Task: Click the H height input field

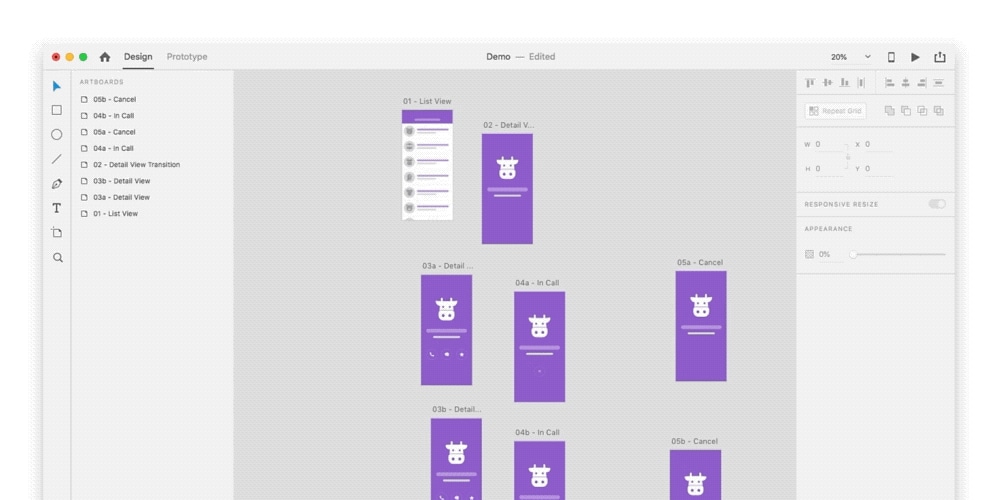Action: click(x=828, y=169)
